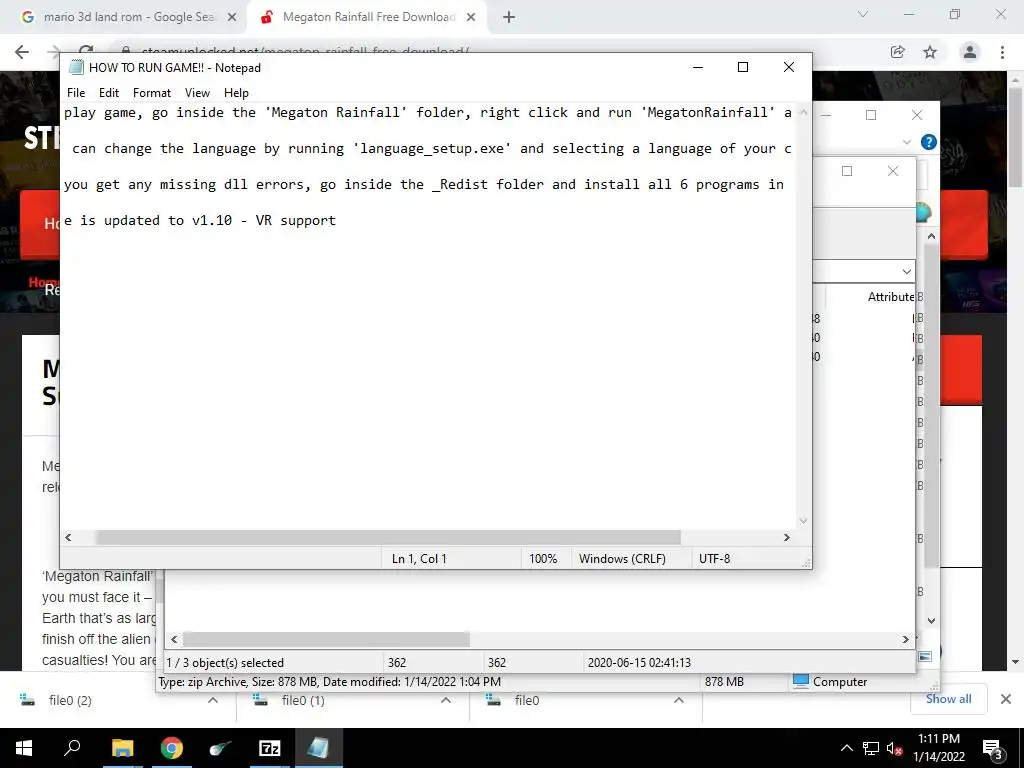
Task: Click Notepad vertical scrollbar down arrow
Action: (803, 520)
